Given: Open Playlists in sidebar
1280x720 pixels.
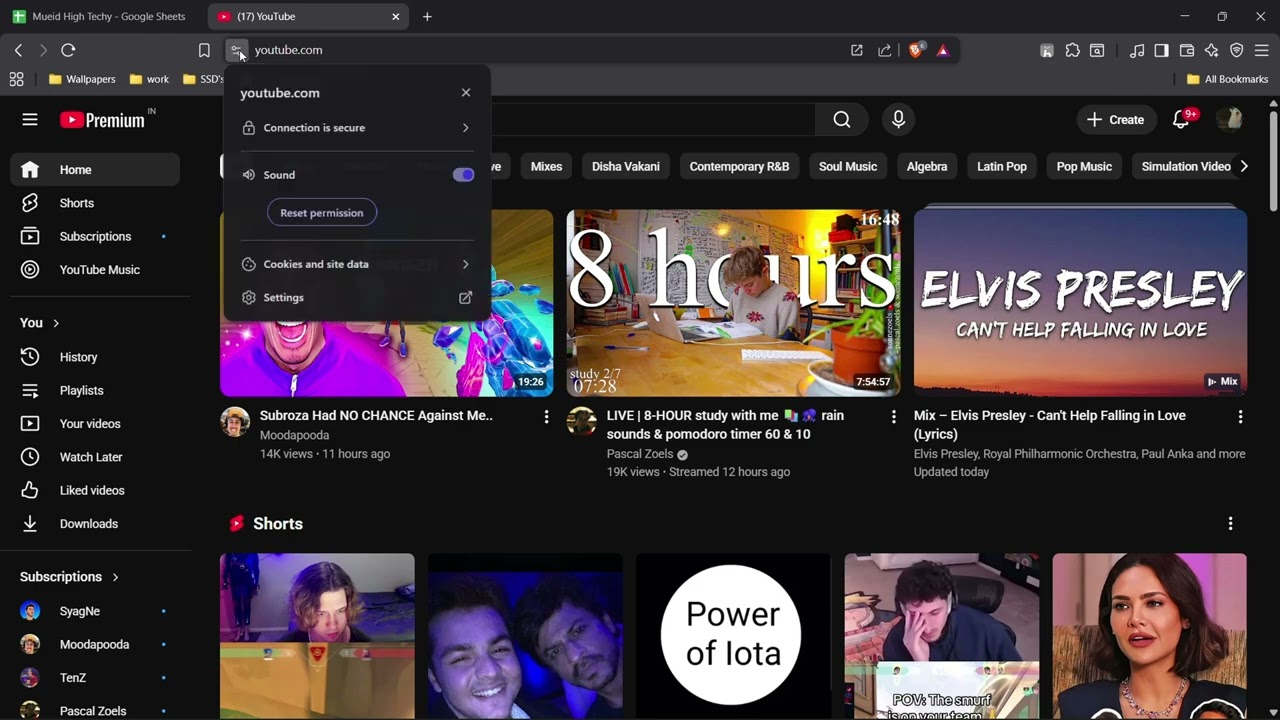Looking at the screenshot, I should pos(95,391).
